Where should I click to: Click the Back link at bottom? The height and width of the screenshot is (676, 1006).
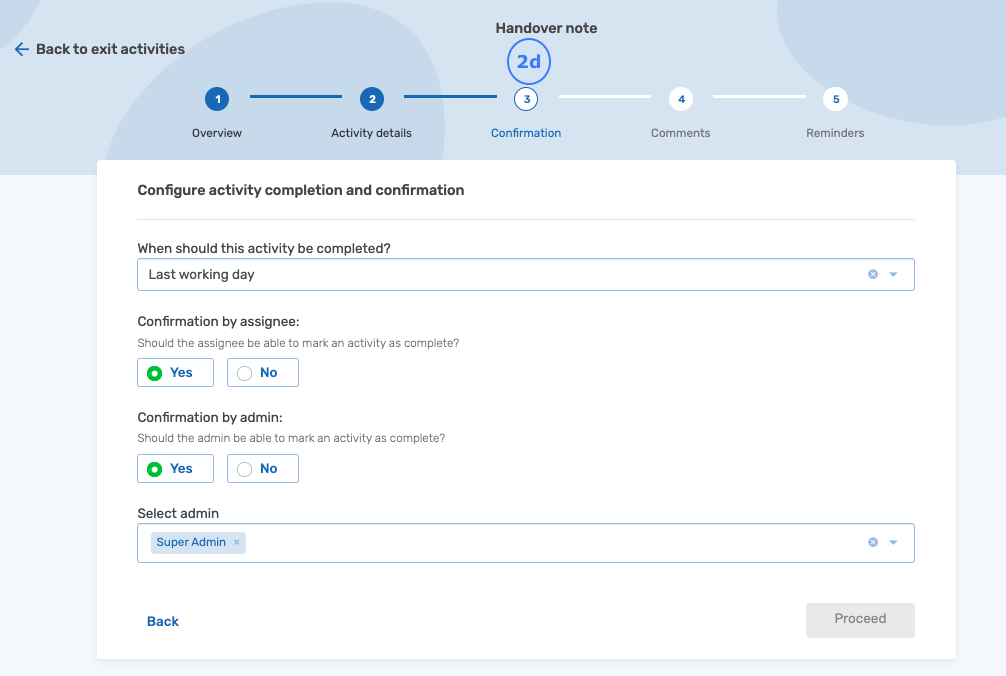163,621
